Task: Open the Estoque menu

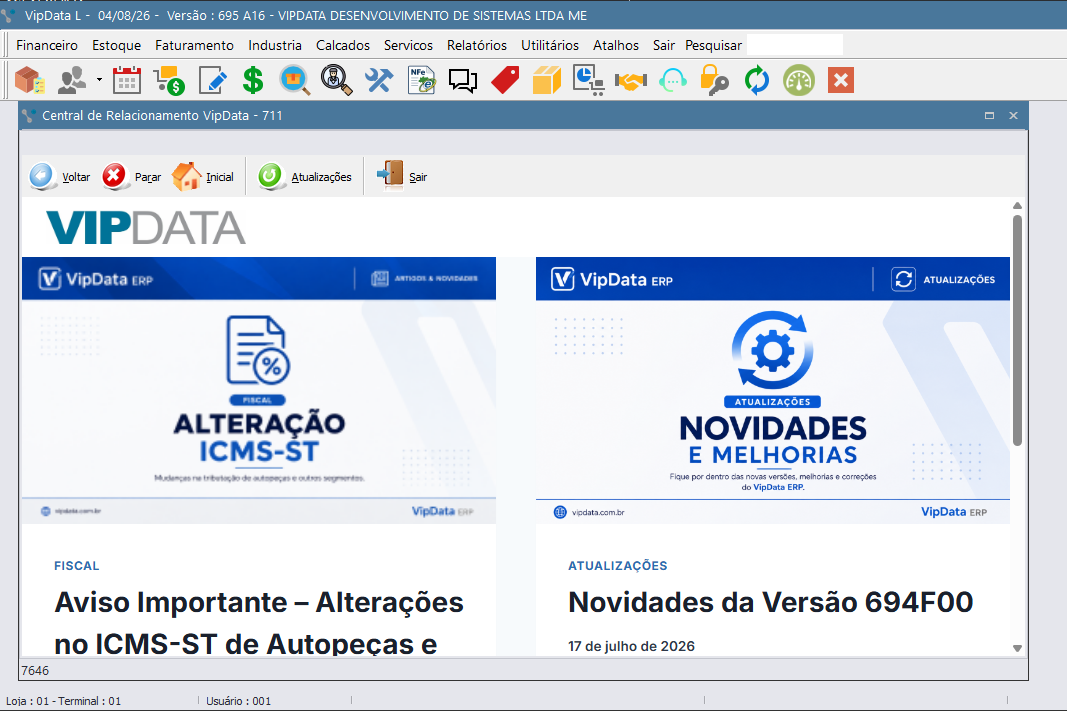Action: coord(116,45)
